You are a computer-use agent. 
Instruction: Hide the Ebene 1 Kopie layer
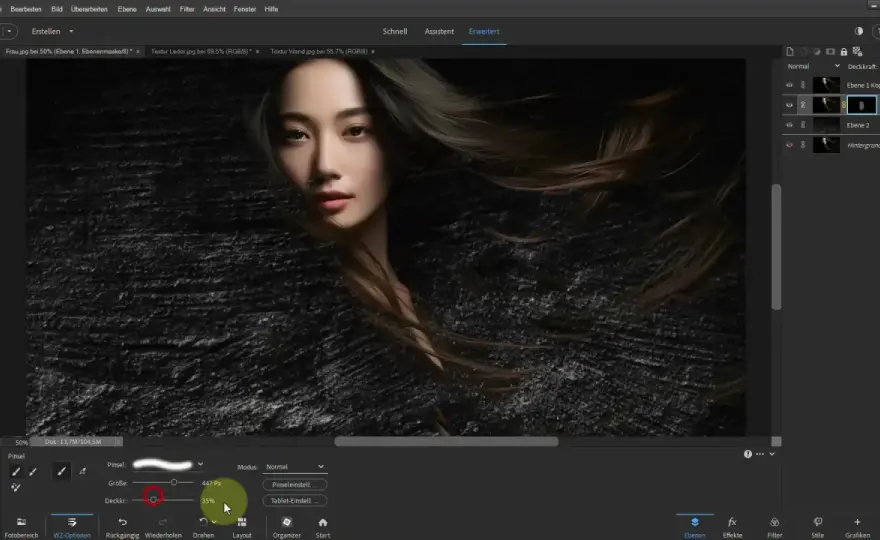point(790,85)
